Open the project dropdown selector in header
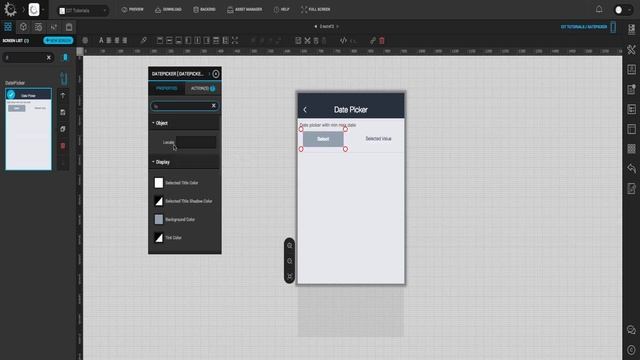 [83, 10]
